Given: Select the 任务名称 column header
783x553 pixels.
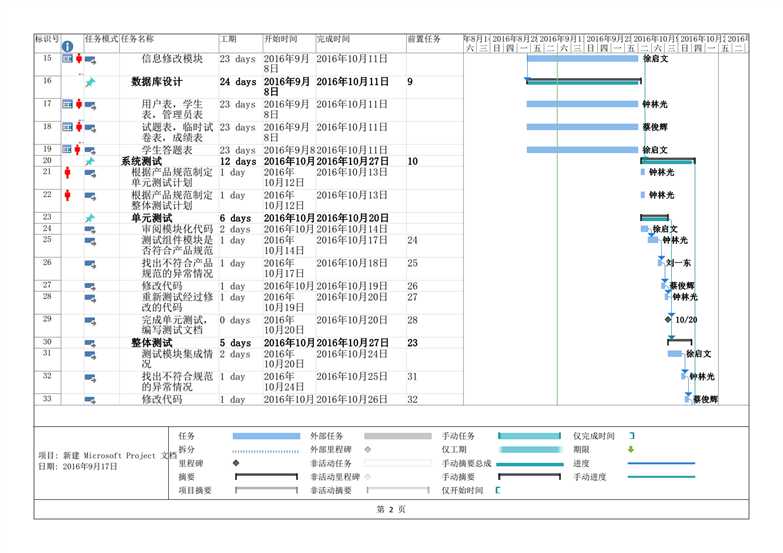Looking at the screenshot, I should 137,39.
